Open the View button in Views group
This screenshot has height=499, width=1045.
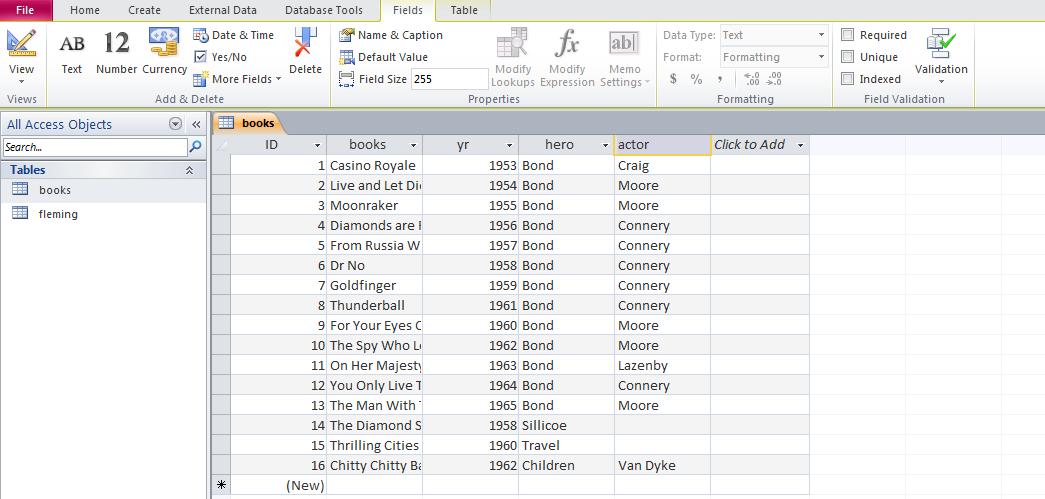(x=21, y=57)
